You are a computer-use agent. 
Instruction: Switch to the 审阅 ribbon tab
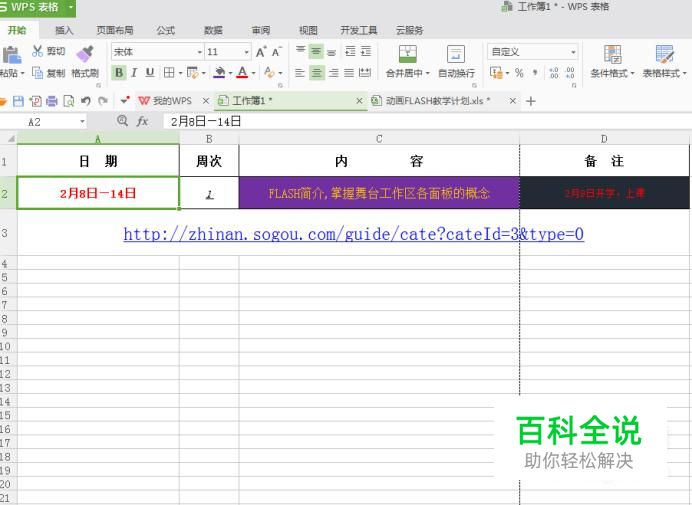coord(261,30)
